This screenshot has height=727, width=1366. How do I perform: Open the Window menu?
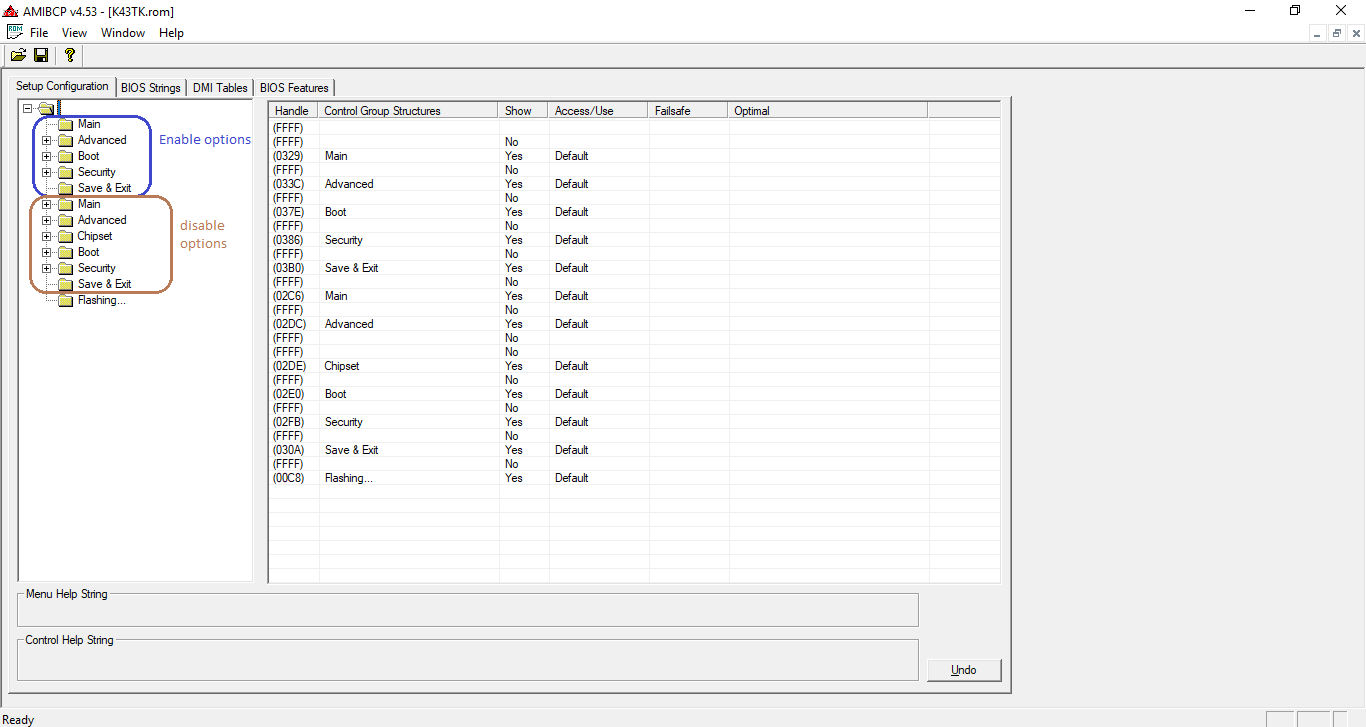click(x=123, y=33)
